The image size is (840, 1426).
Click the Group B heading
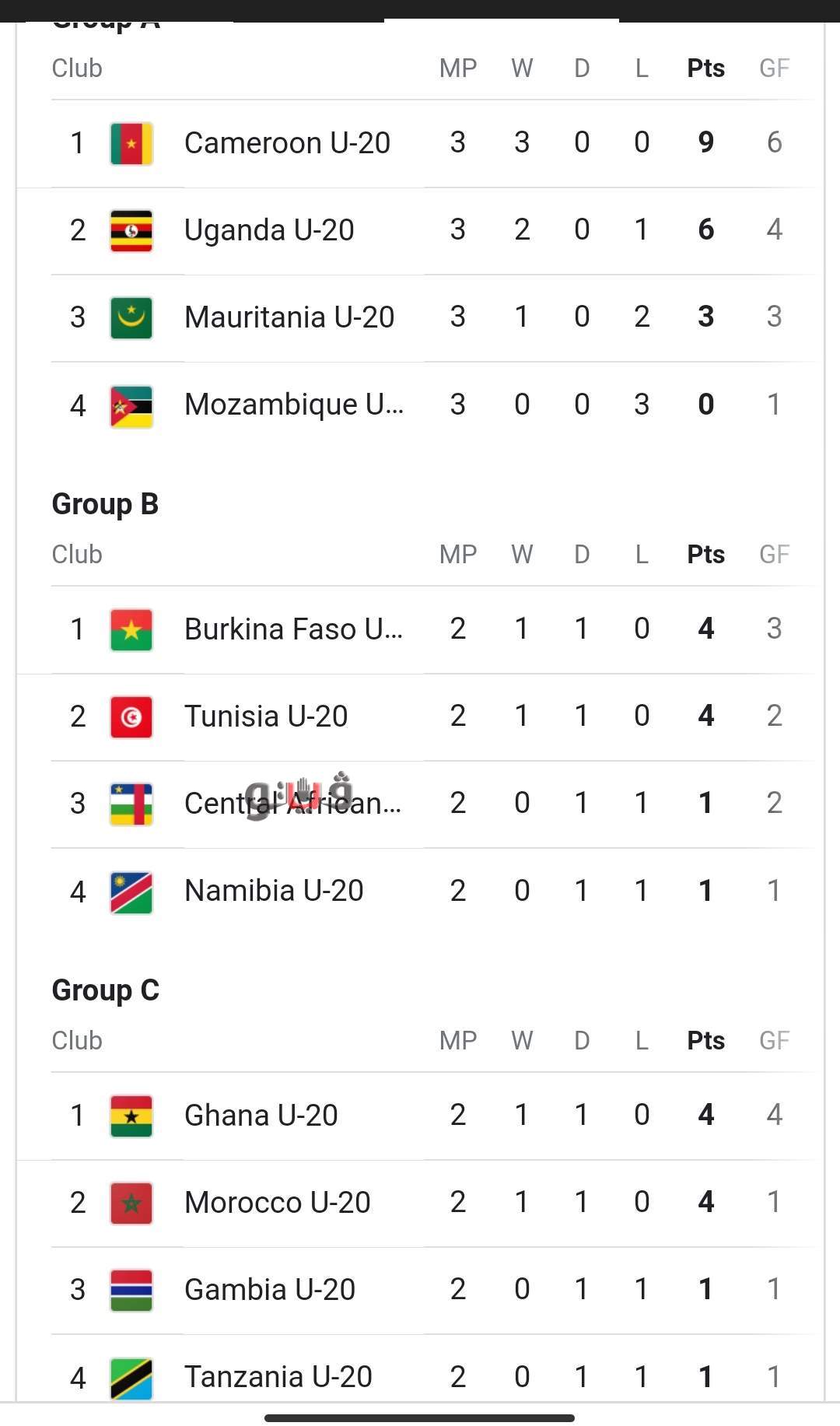coord(105,504)
